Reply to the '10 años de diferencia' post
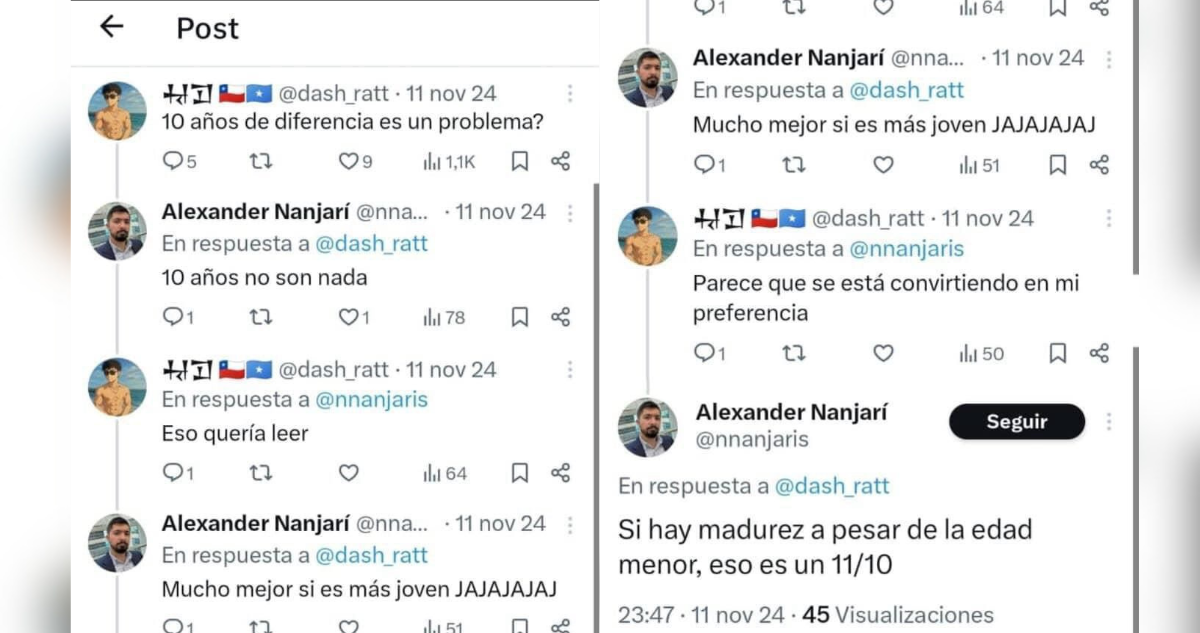1200x633 pixels. pyautogui.click(x=174, y=161)
